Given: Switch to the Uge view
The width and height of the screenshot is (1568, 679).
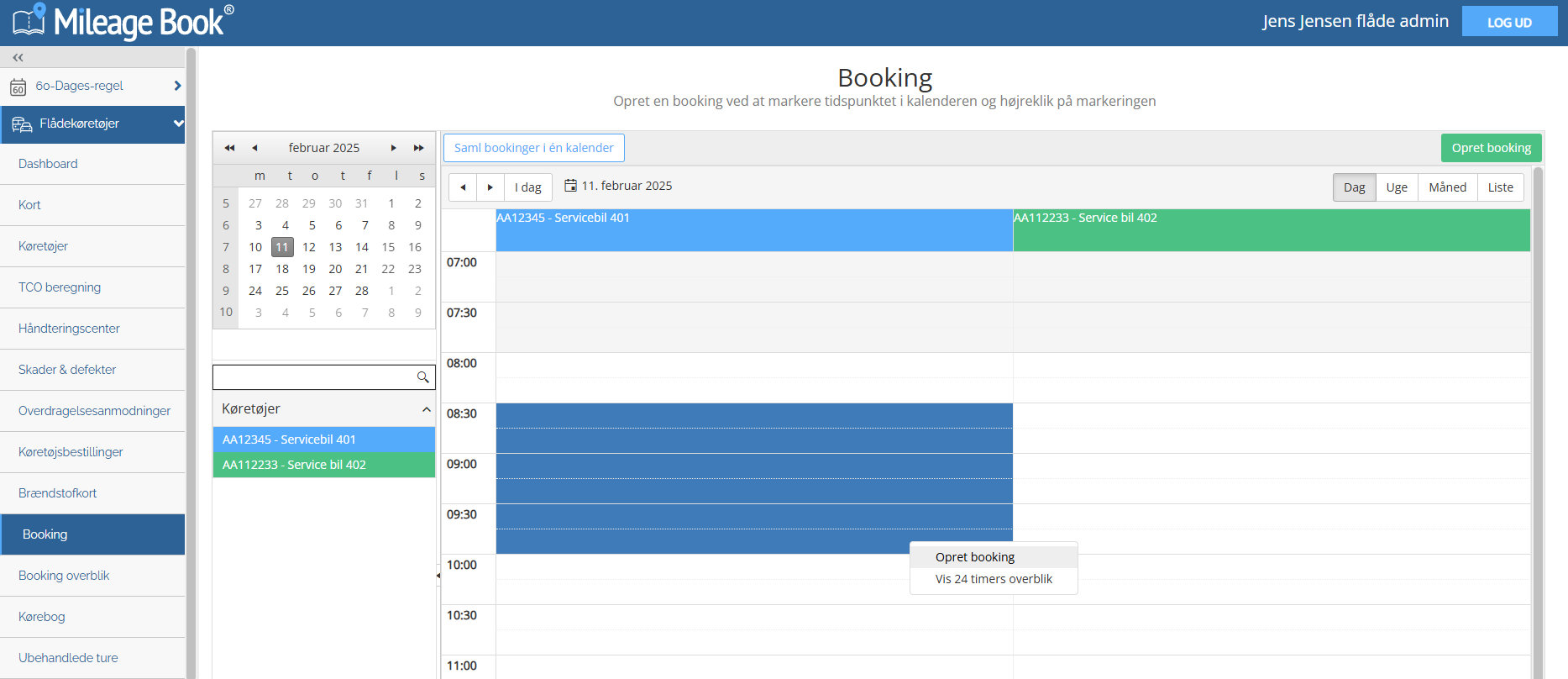Looking at the screenshot, I should tap(1397, 187).
